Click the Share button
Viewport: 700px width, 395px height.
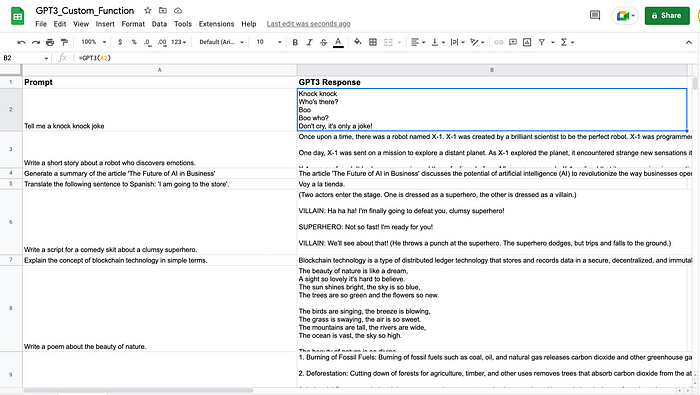point(667,16)
